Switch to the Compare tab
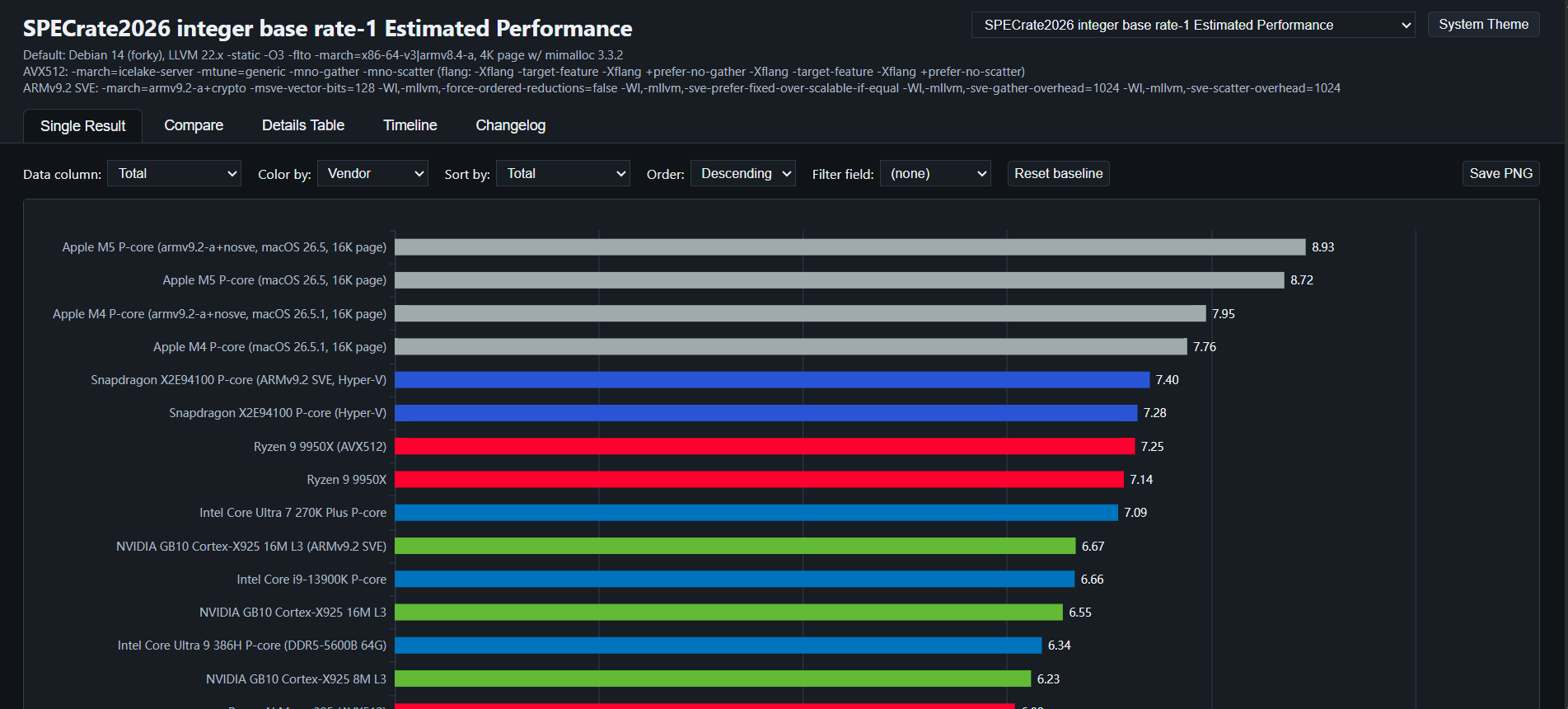1568x709 pixels. pyautogui.click(x=194, y=125)
